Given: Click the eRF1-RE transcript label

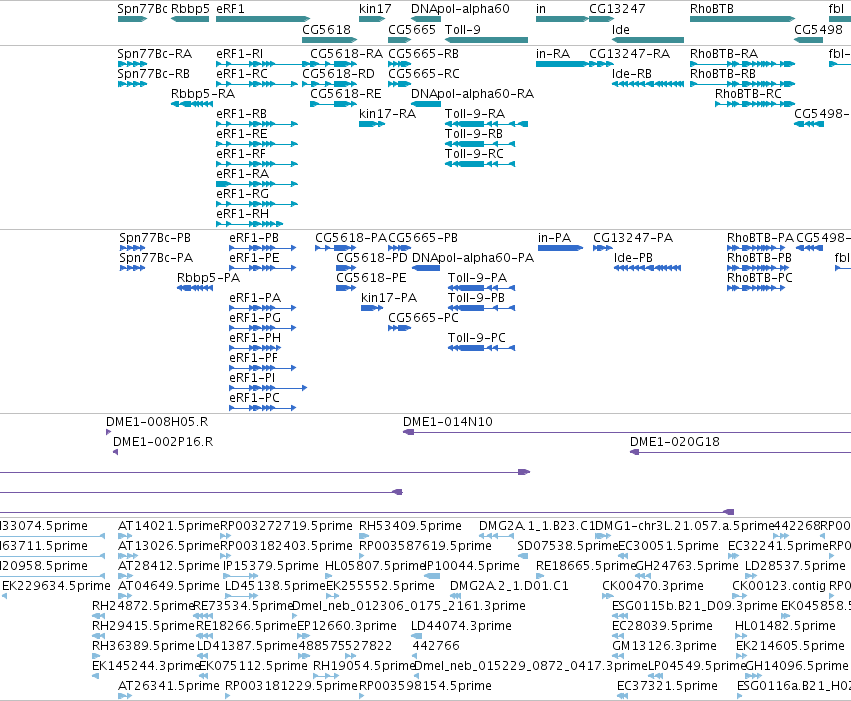Looking at the screenshot, I should click(x=242, y=134).
